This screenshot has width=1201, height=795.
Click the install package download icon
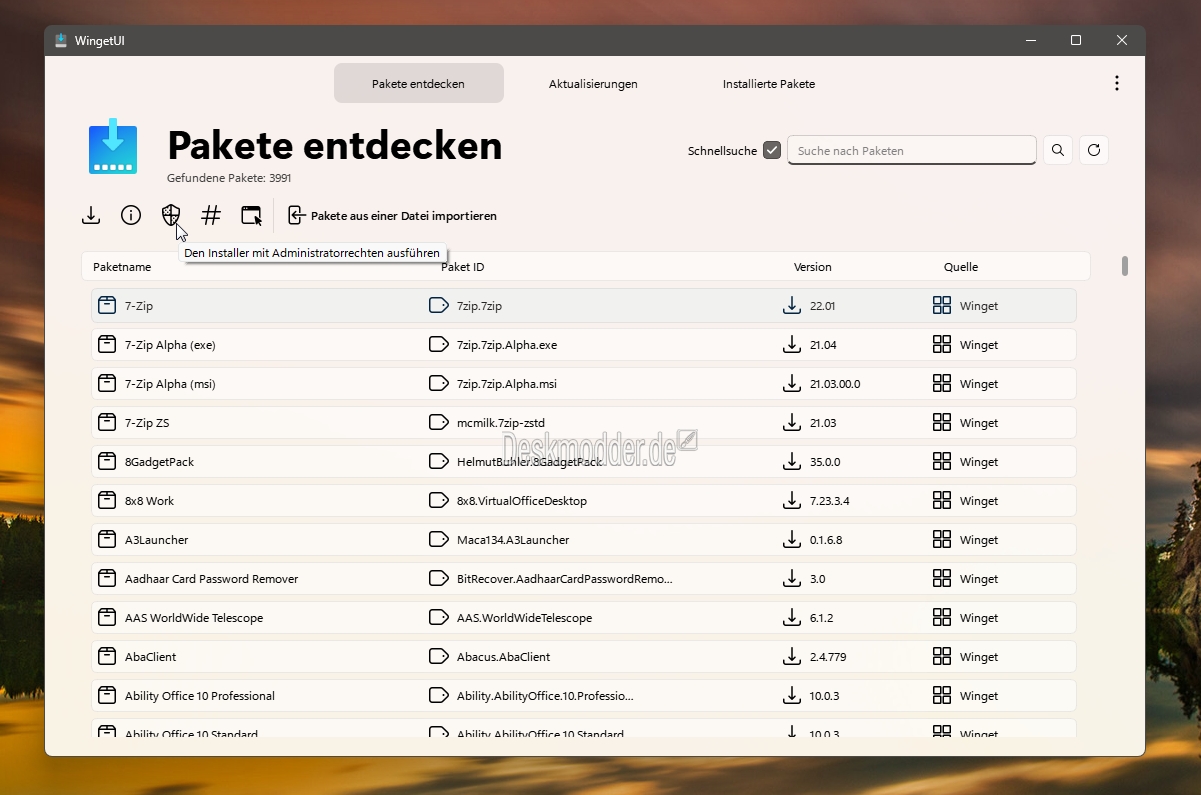click(x=91, y=215)
